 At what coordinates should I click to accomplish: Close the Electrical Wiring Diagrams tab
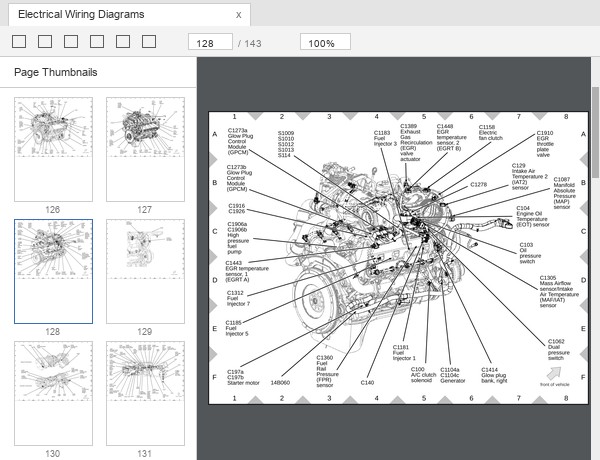238,15
